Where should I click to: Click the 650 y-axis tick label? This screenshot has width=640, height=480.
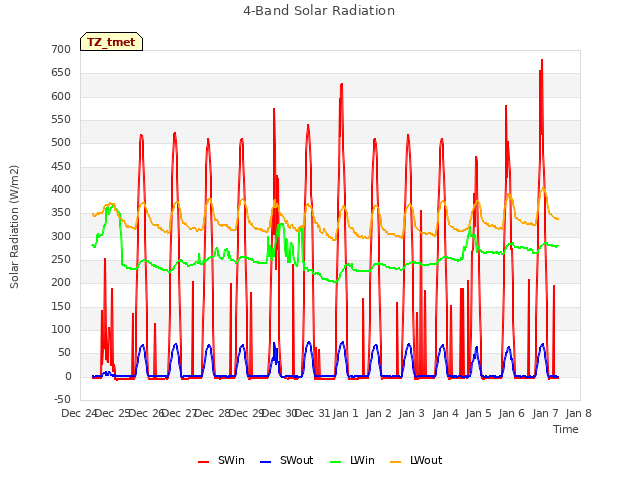pos(61,73)
